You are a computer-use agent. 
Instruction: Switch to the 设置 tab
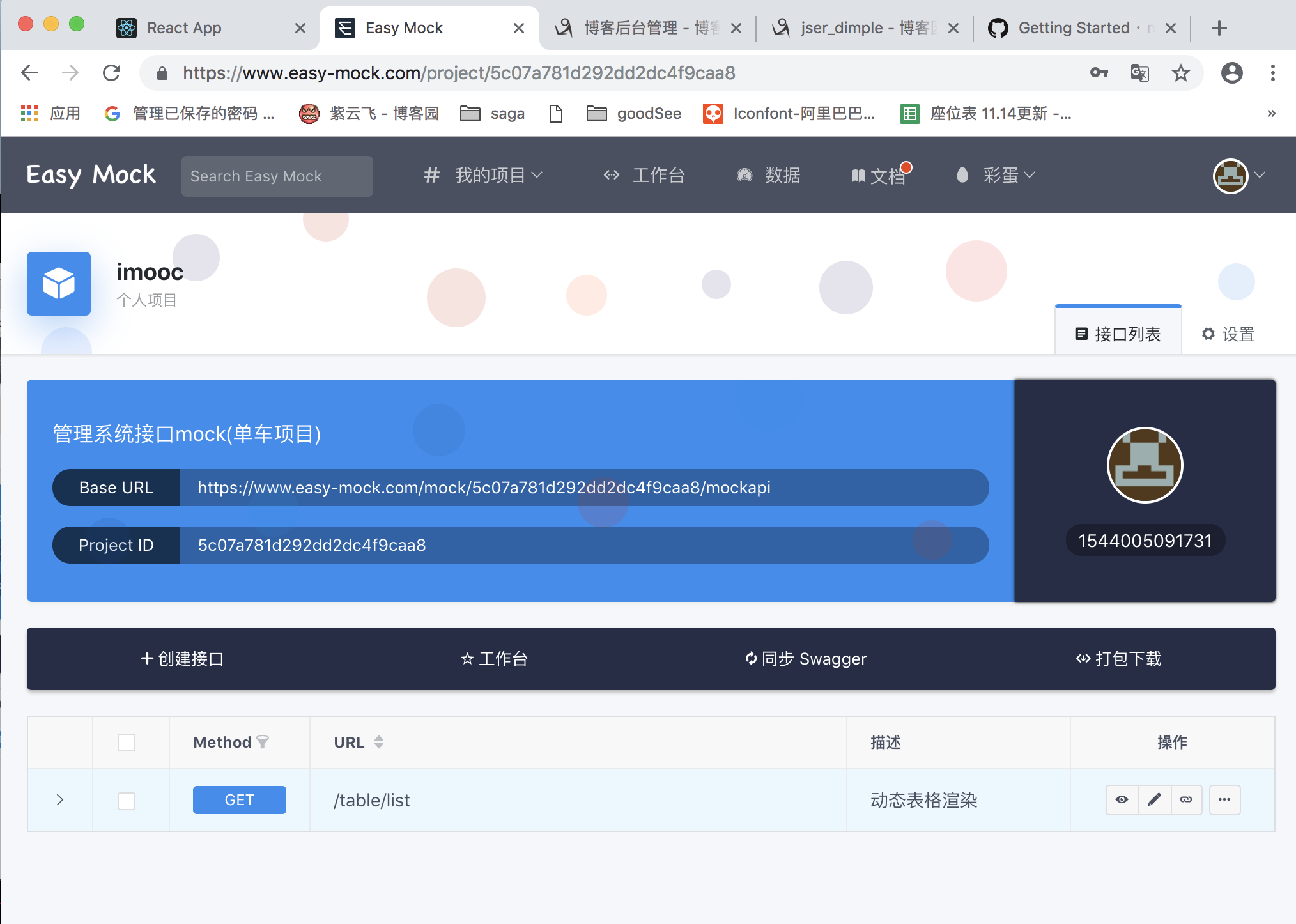pyautogui.click(x=1228, y=334)
